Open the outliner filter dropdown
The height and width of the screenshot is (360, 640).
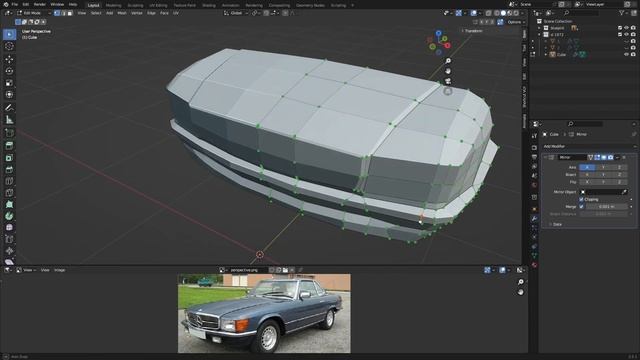point(623,13)
